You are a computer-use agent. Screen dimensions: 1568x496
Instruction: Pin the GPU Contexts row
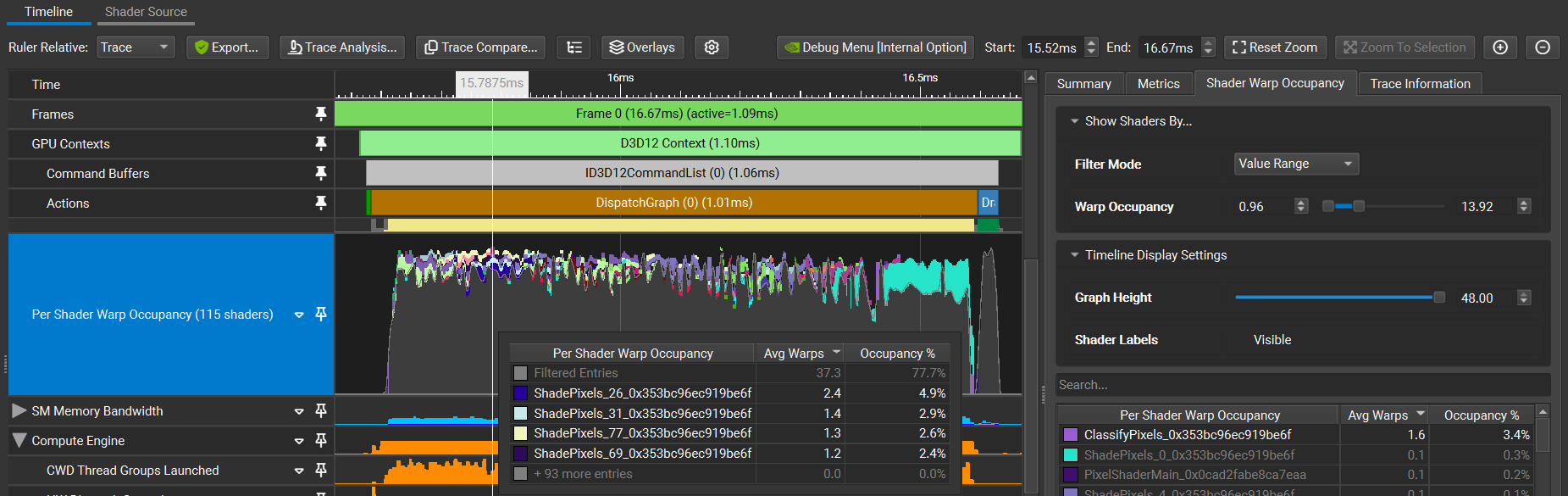[x=320, y=143]
